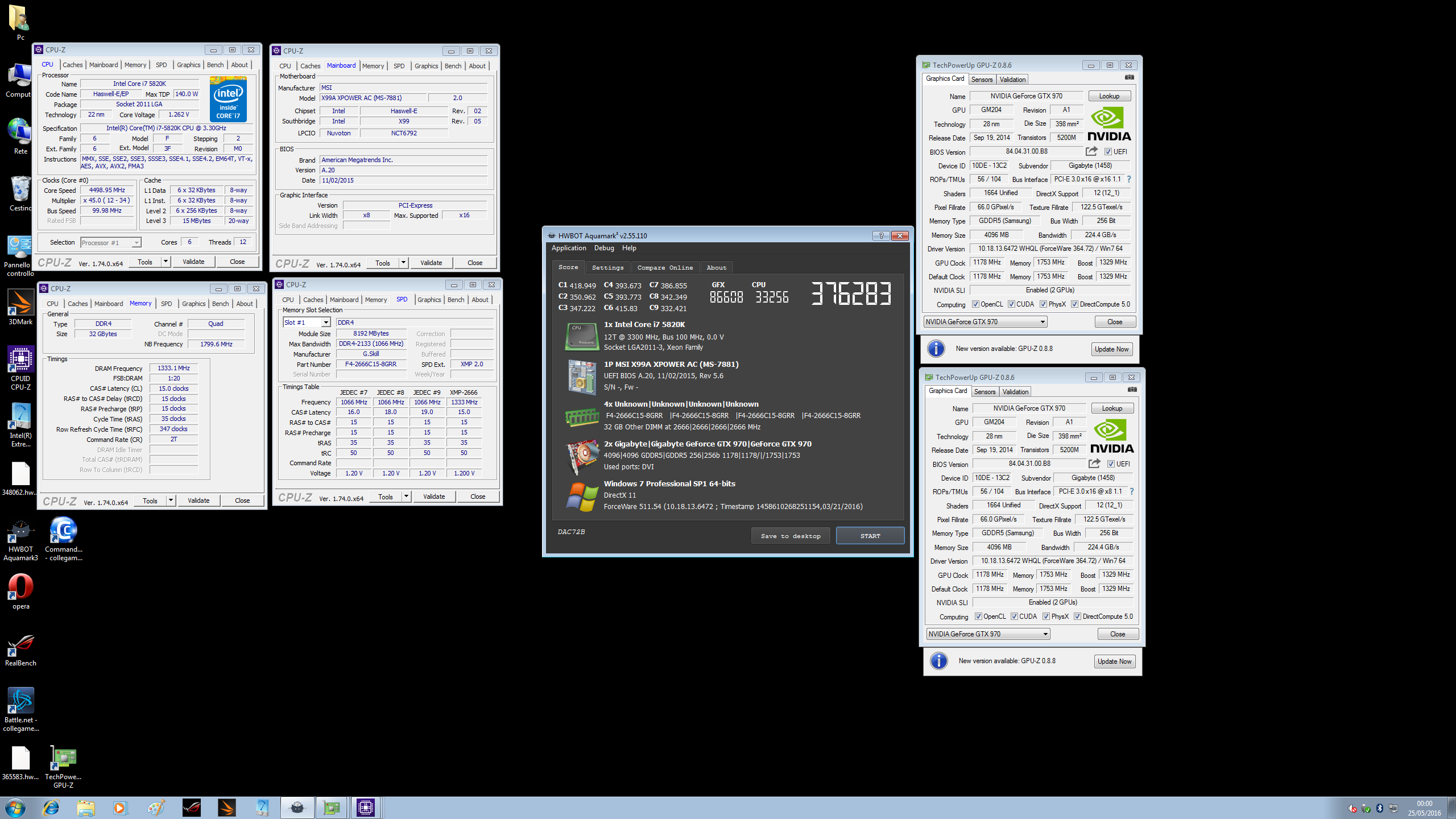Open Windows Explorer from taskbar

(x=86, y=808)
